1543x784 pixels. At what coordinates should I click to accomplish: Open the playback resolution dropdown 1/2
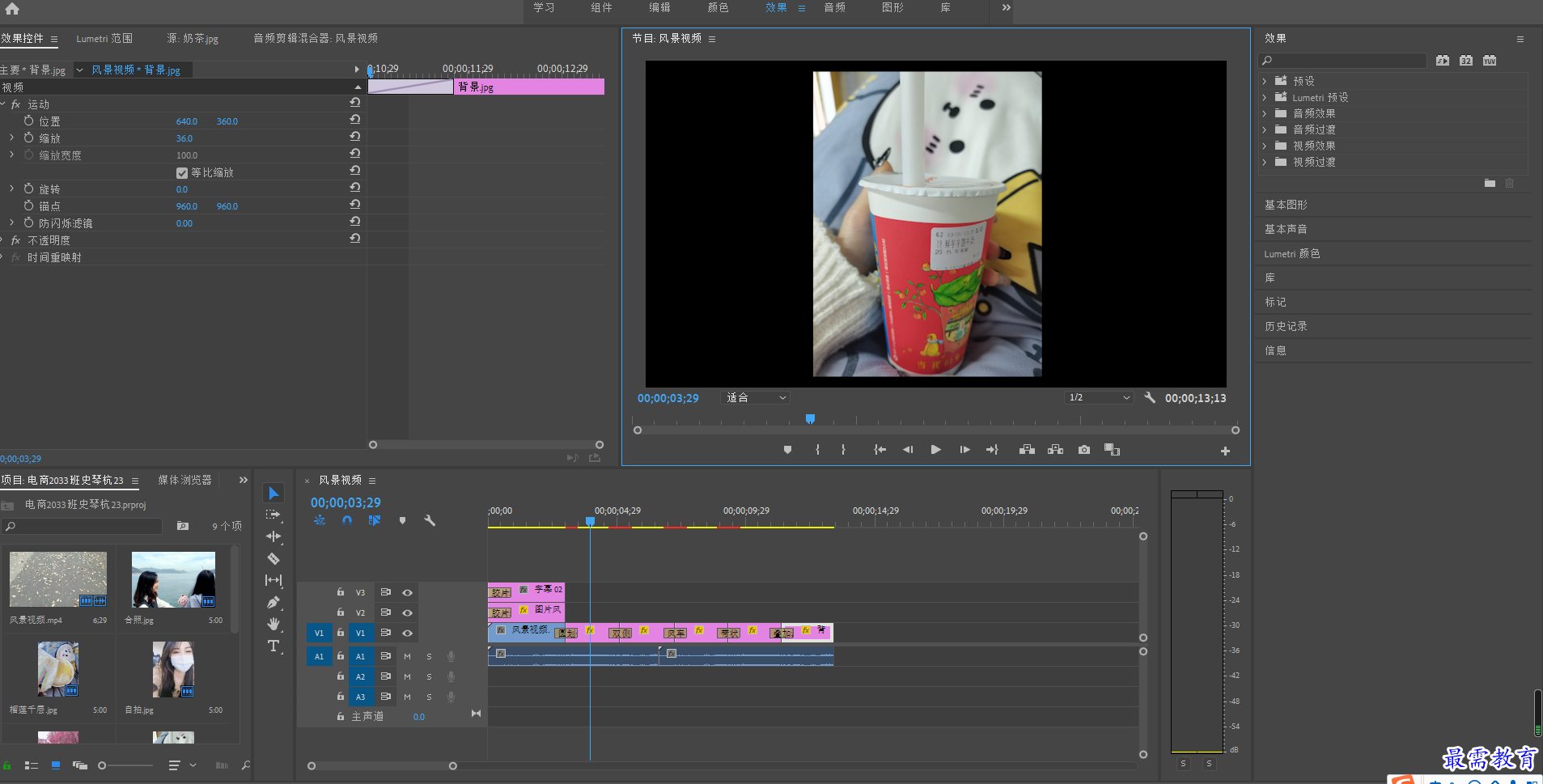1098,397
